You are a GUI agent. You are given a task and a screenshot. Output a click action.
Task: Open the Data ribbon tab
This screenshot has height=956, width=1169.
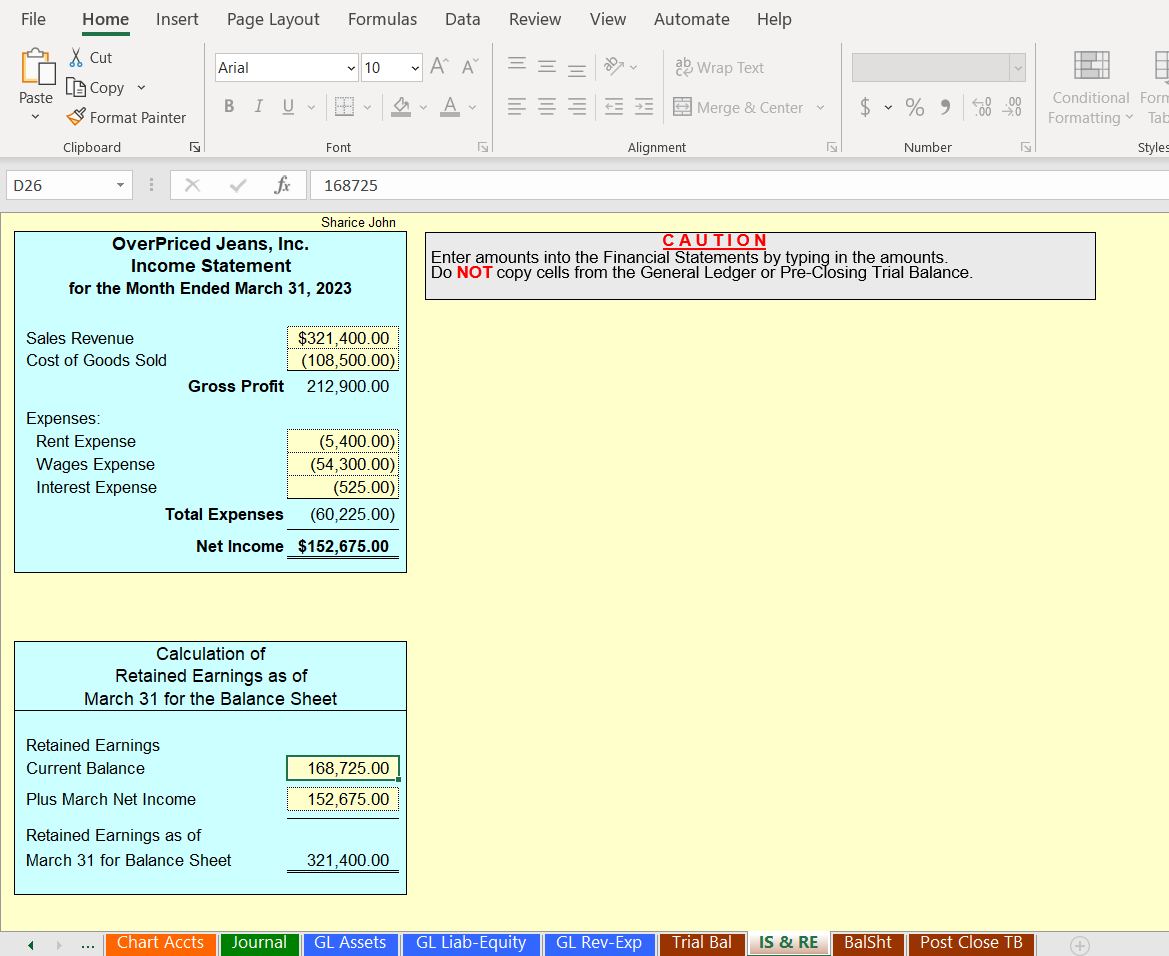pyautogui.click(x=462, y=19)
